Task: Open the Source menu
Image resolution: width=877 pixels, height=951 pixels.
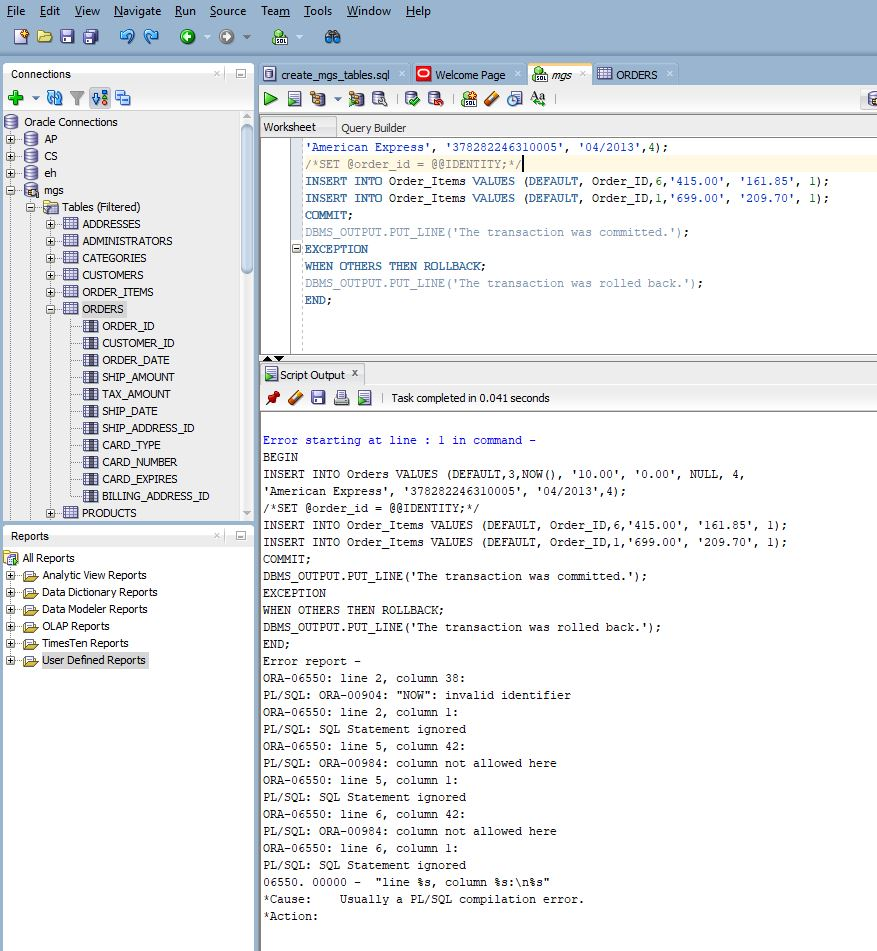Action: pyautogui.click(x=227, y=11)
